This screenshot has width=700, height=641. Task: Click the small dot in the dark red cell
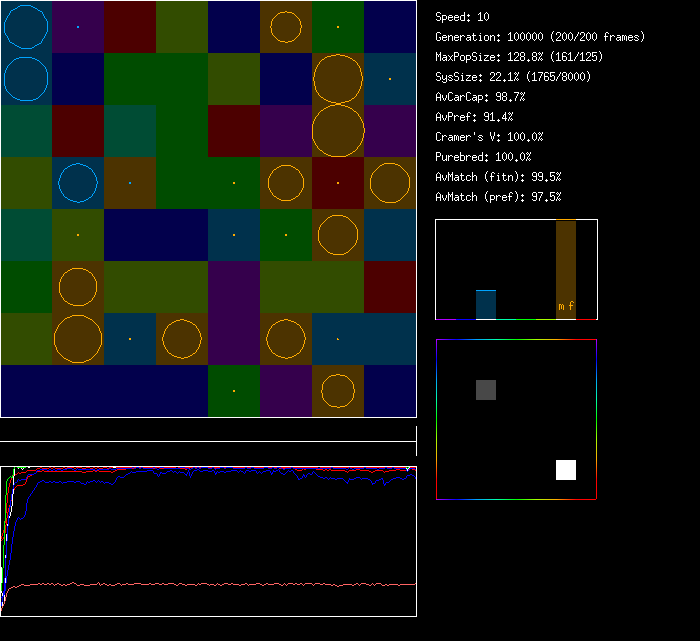tap(338, 183)
